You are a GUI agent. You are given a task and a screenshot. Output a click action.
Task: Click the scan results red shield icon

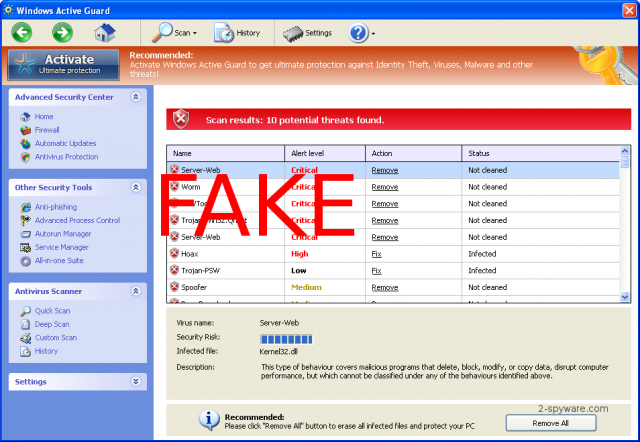[x=181, y=119]
